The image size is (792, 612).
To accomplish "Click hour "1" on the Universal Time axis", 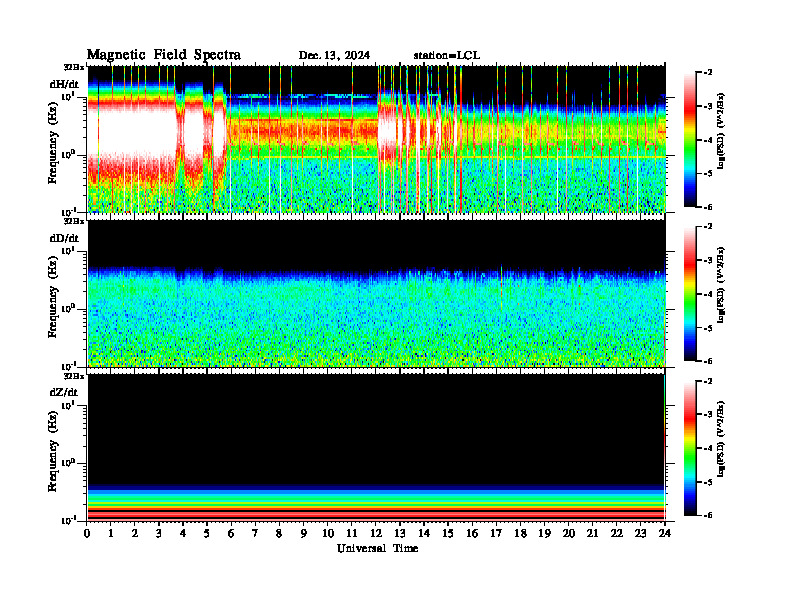I will point(112,534).
